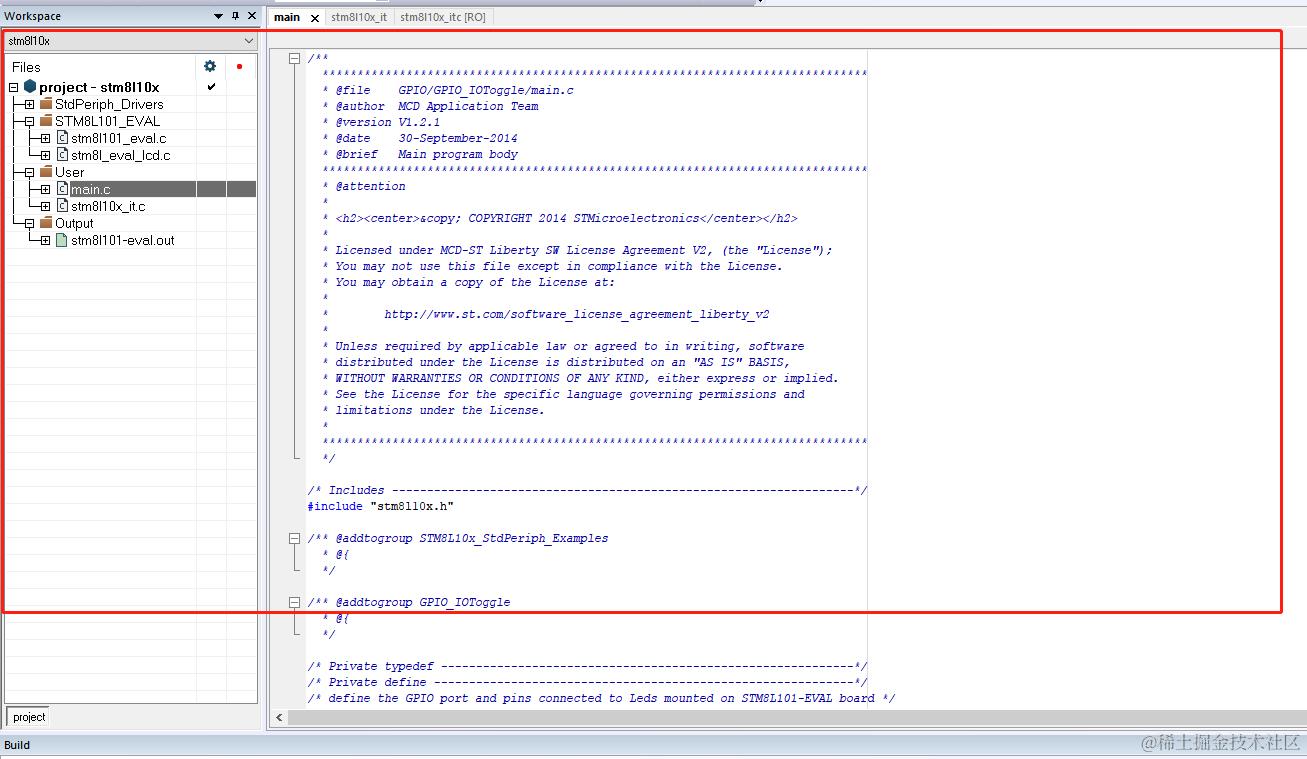Collapse the STM8L10x_StdPeriph_Examples addtogroup fold
1307x759 pixels.
click(x=294, y=539)
